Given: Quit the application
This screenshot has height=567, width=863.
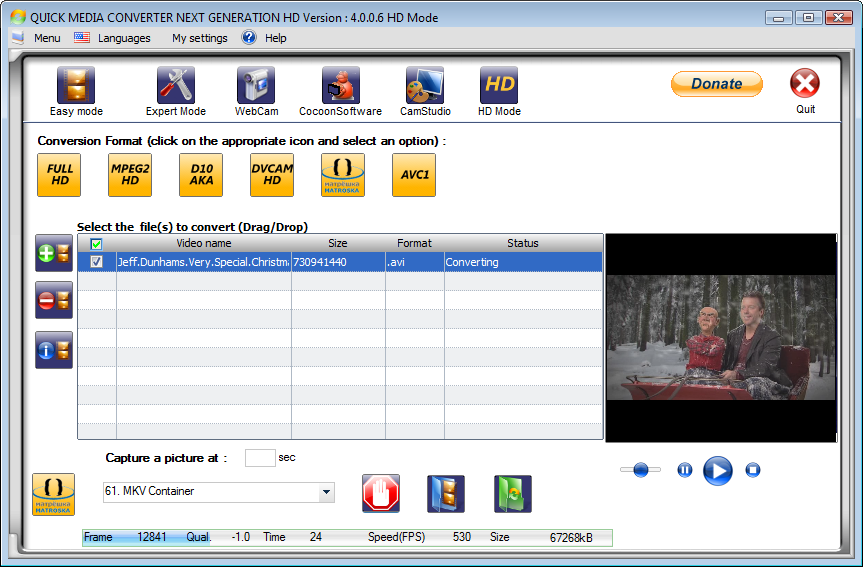Looking at the screenshot, I should click(x=805, y=84).
